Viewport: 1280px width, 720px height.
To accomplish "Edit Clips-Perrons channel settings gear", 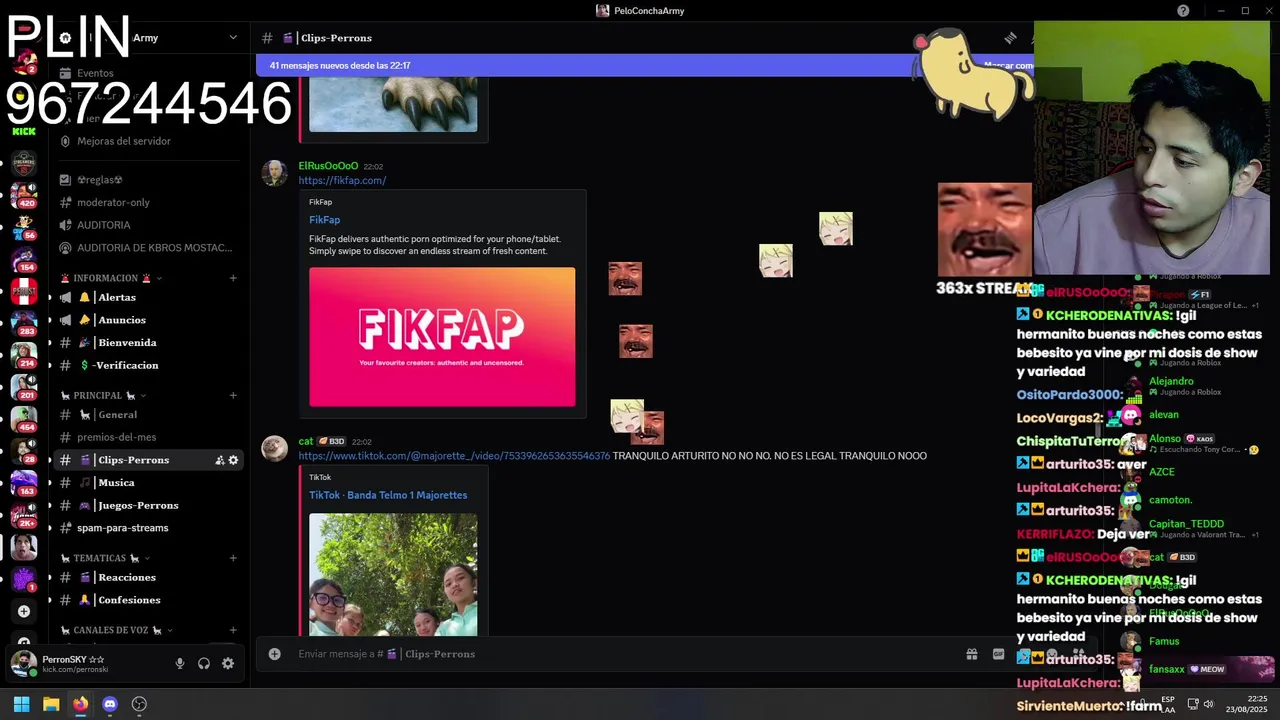I will click(233, 460).
